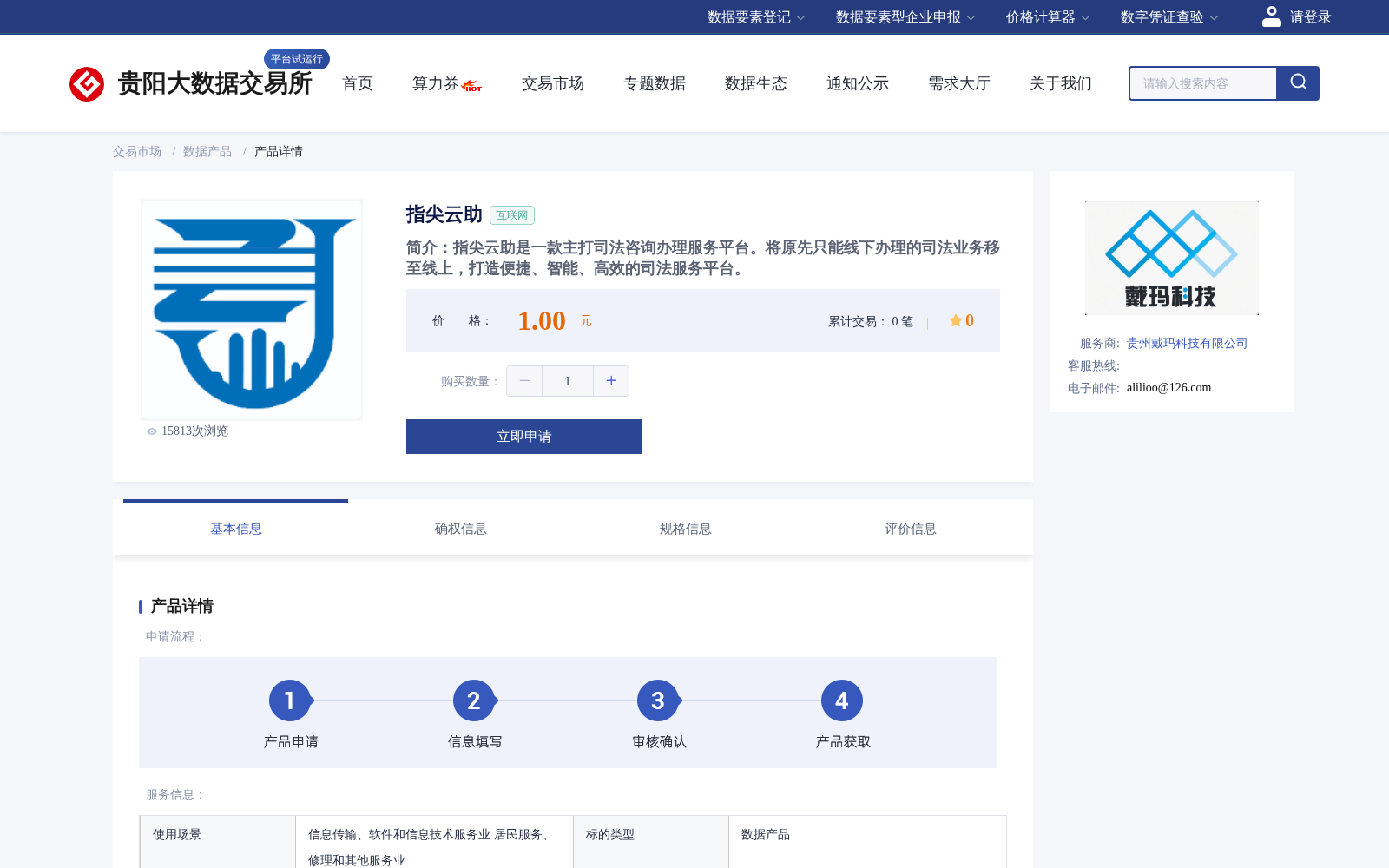Switch to the 基本信息 tab
1389x868 pixels.
[x=236, y=529]
